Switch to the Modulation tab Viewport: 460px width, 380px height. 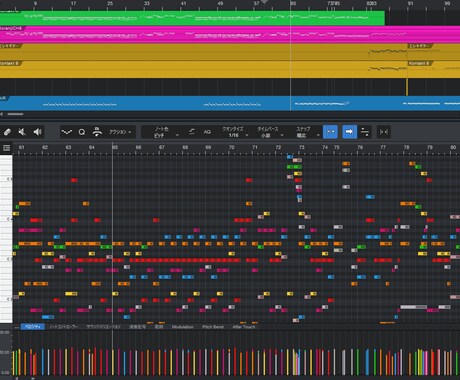click(183, 327)
